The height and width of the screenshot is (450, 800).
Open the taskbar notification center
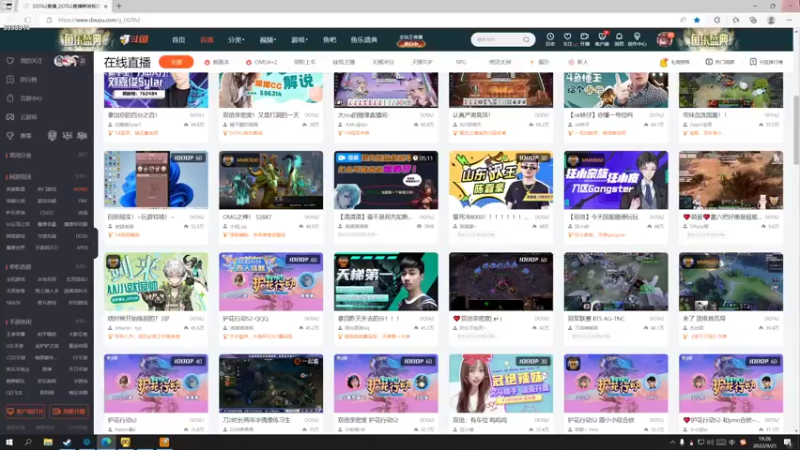[x=788, y=442]
